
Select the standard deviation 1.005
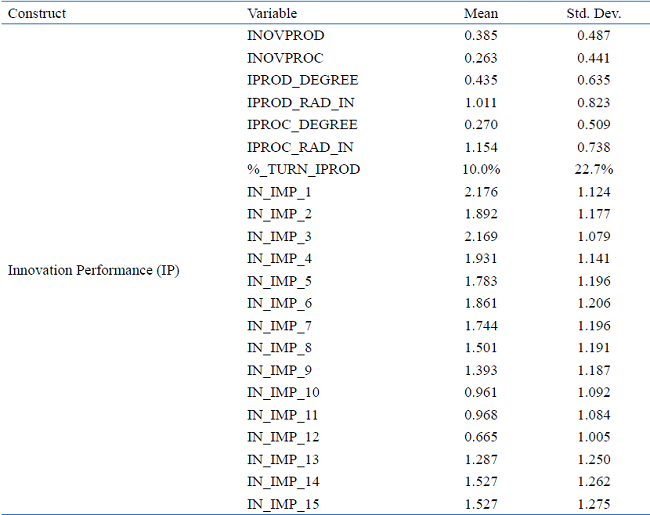click(594, 437)
